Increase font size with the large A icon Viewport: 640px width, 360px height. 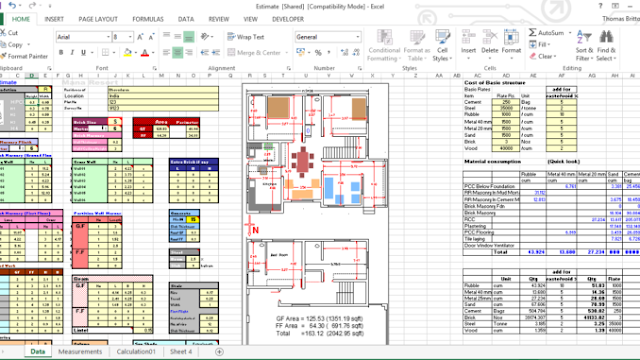(140, 37)
